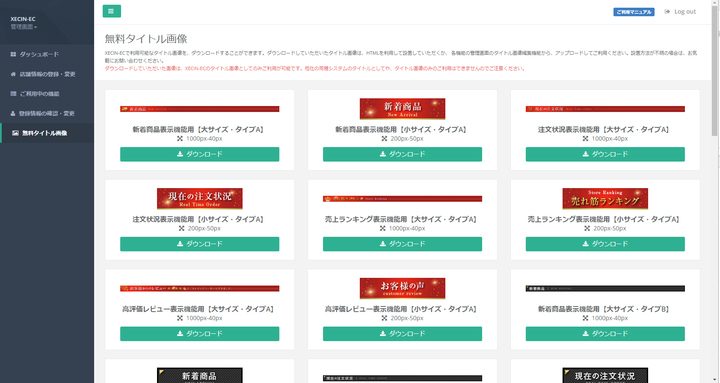The image size is (720, 383).
Task: Click the size icon under 注文状況 小サイズ・タイプA
Action: pos(181,228)
